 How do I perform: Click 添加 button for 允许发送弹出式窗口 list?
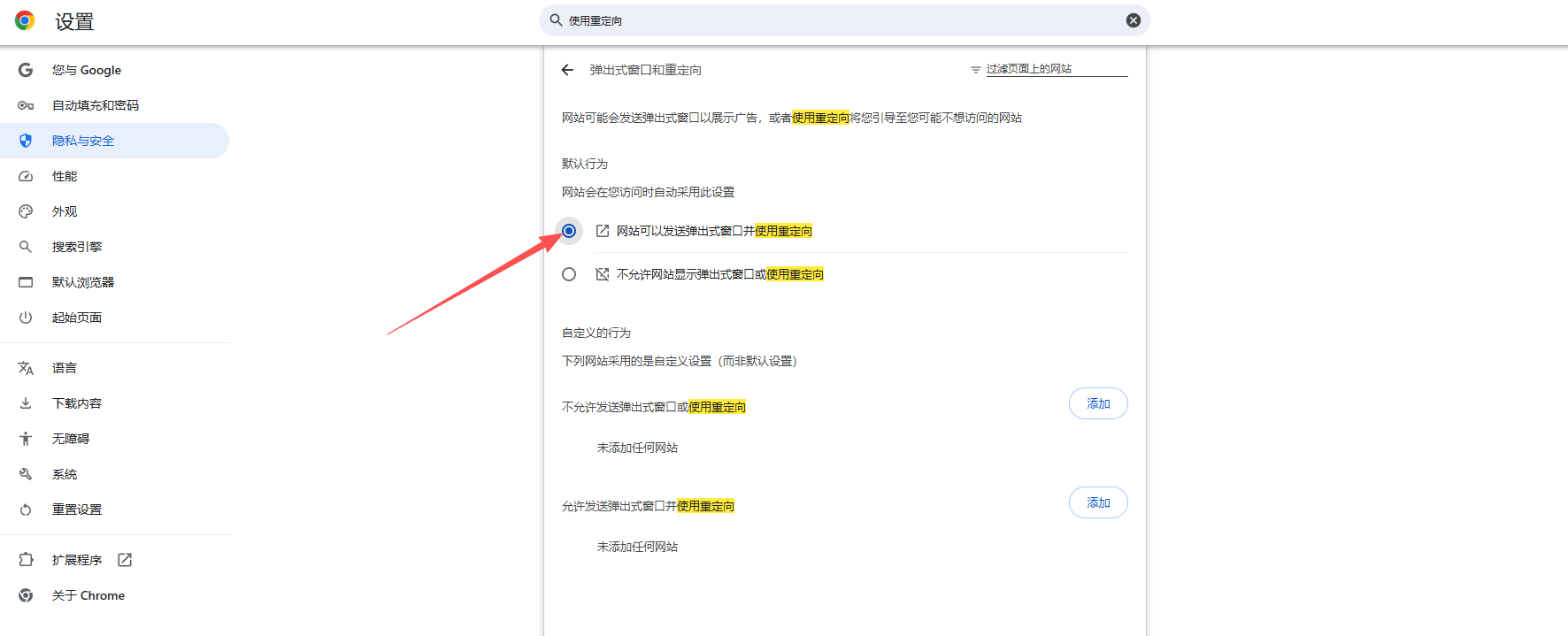1097,502
